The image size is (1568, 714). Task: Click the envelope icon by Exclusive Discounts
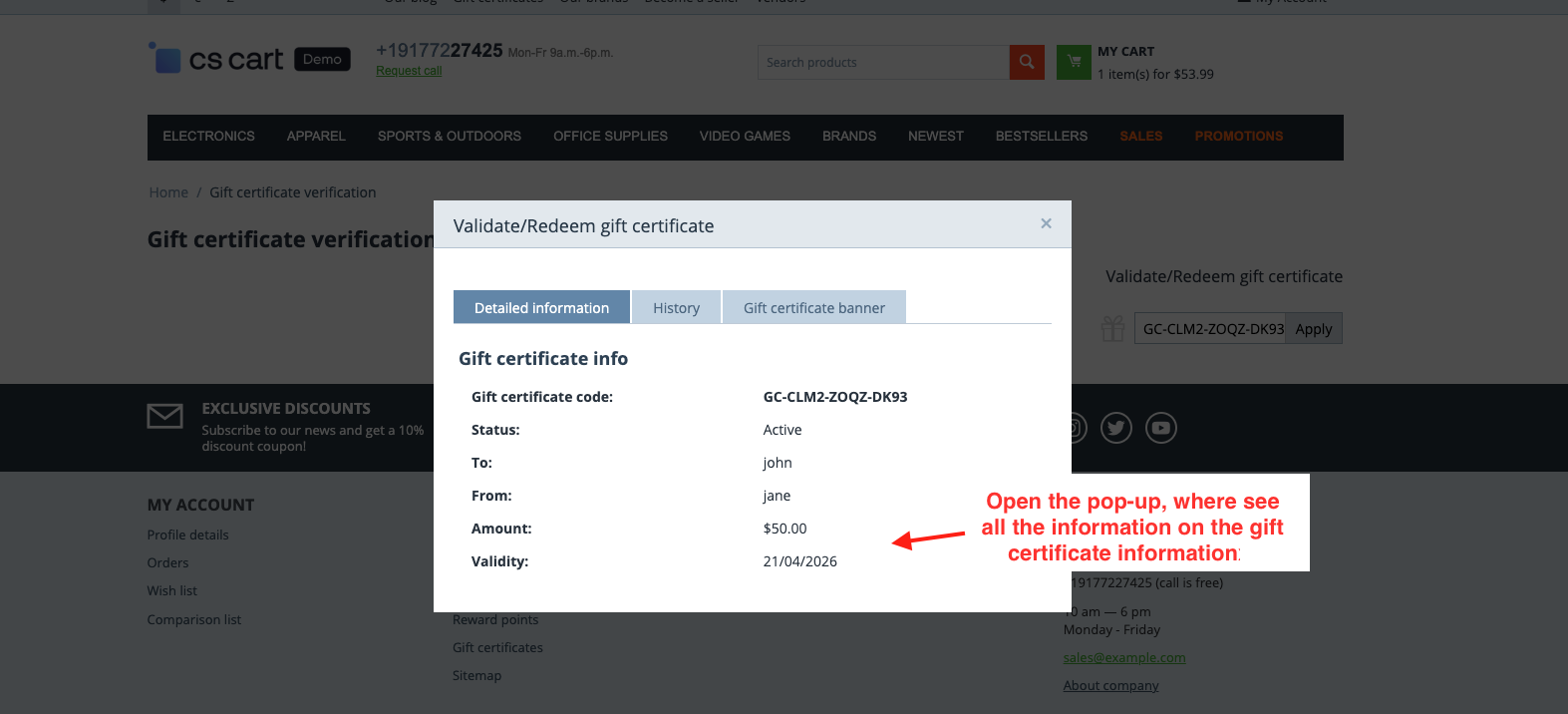[165, 416]
